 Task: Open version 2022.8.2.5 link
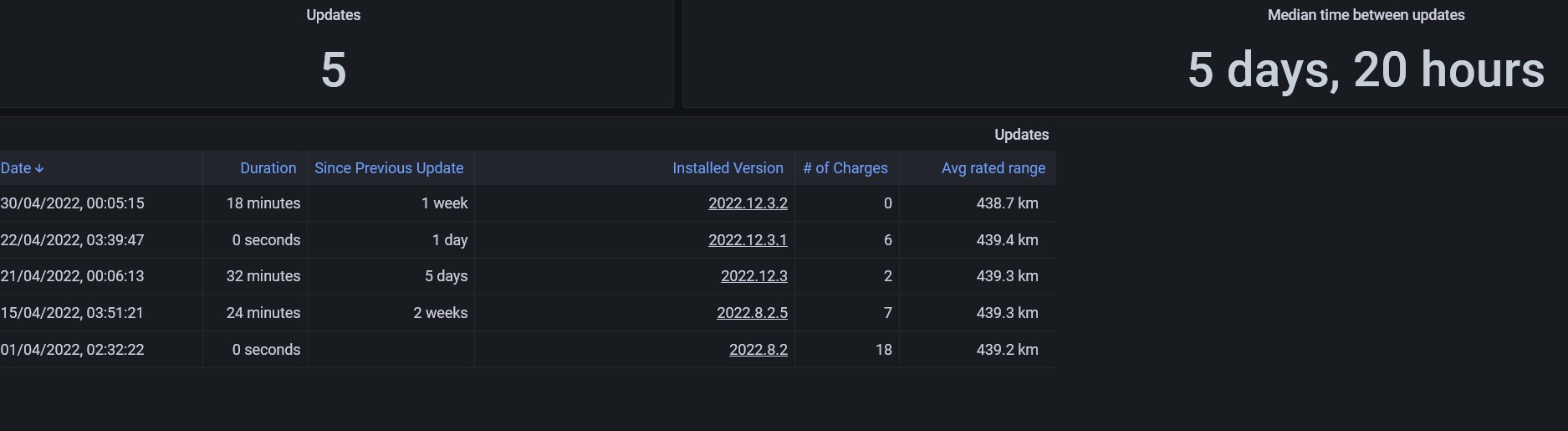(752, 313)
